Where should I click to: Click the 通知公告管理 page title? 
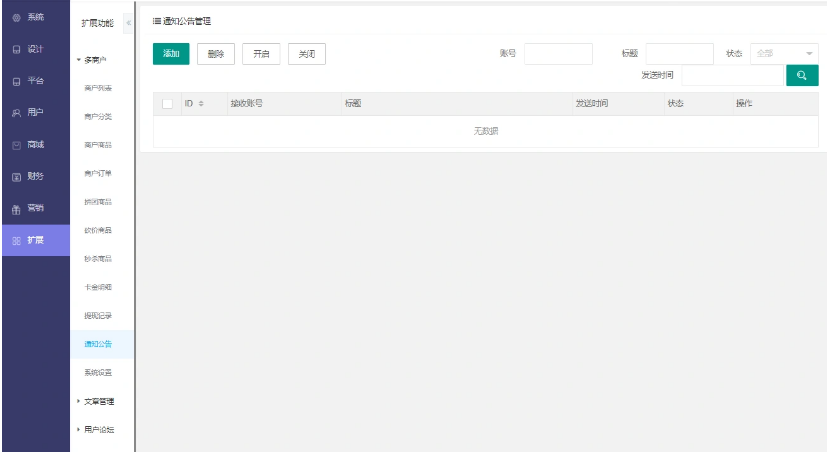(x=187, y=21)
